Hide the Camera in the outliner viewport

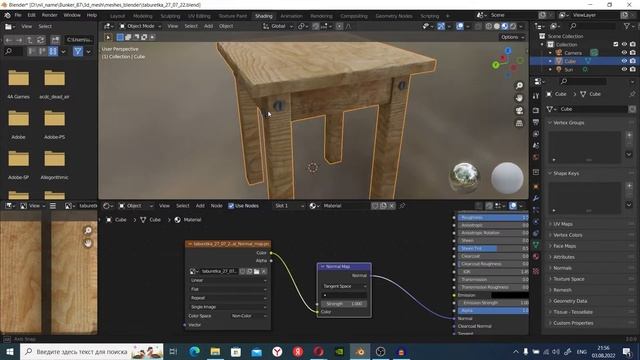(x=624, y=53)
